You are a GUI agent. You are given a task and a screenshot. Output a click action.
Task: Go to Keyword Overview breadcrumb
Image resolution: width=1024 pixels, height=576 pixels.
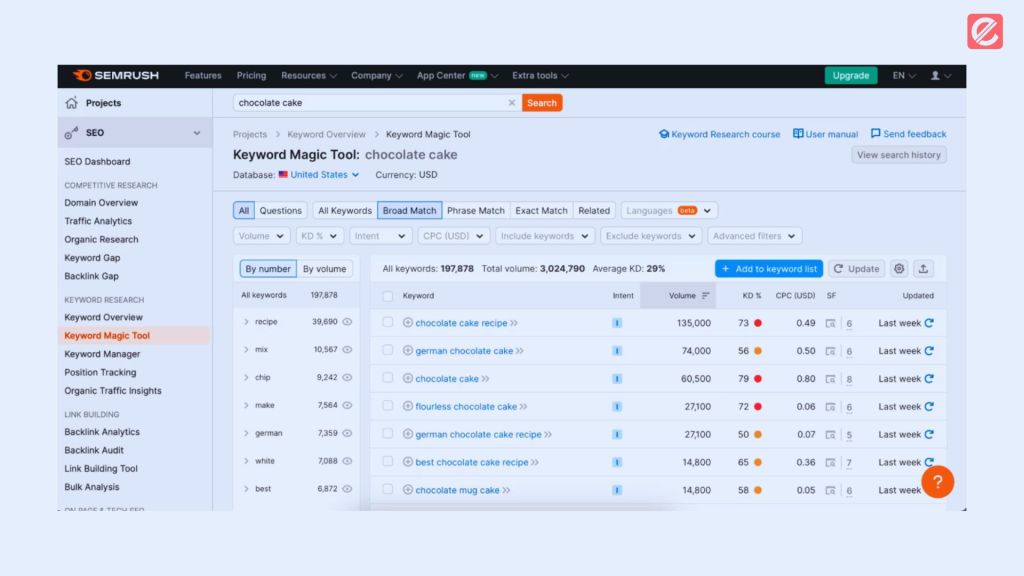(327, 134)
